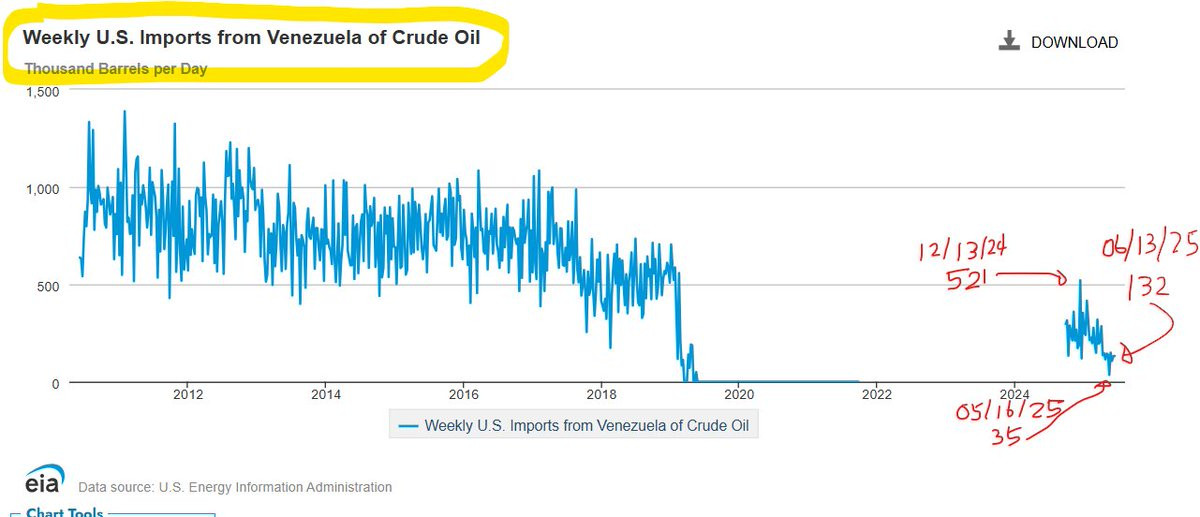This screenshot has height=517, width=1200.
Task: Click the chart title Weekly U.S. Imports
Action: pos(251,39)
